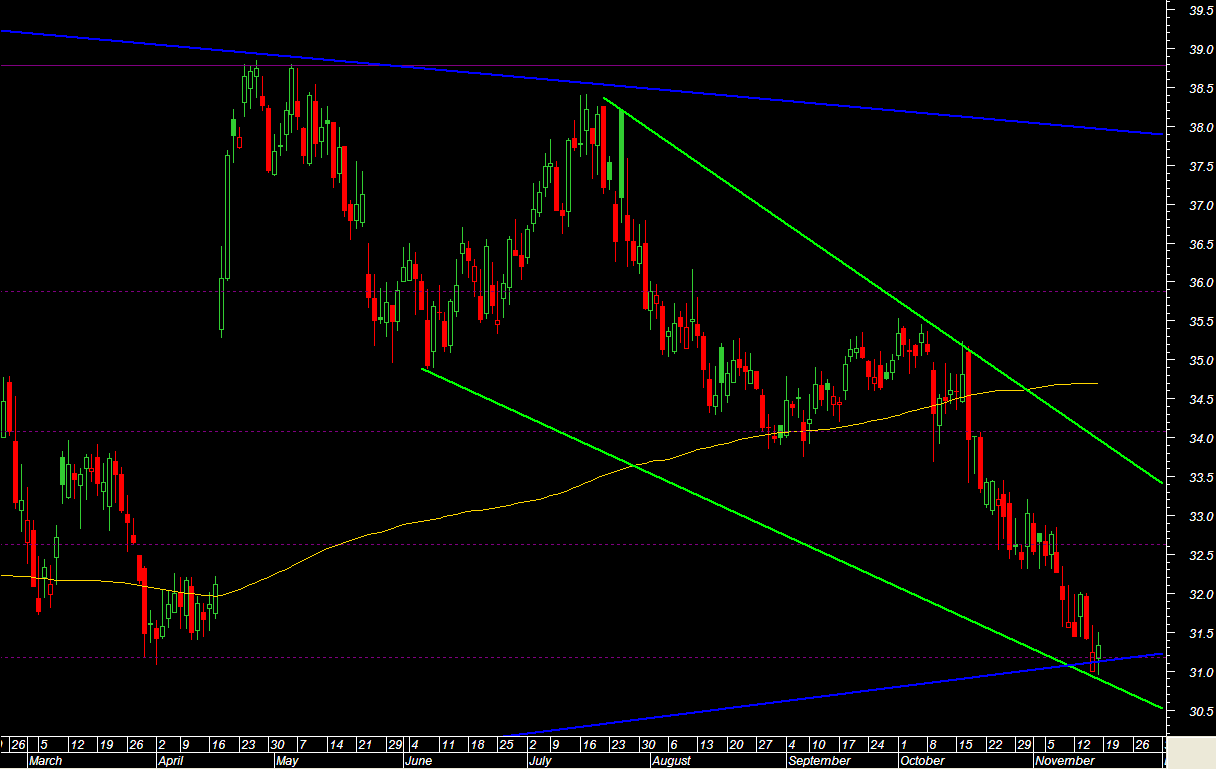Select the lower green channel line
This screenshot has height=769, width=1216.
tap(793, 539)
